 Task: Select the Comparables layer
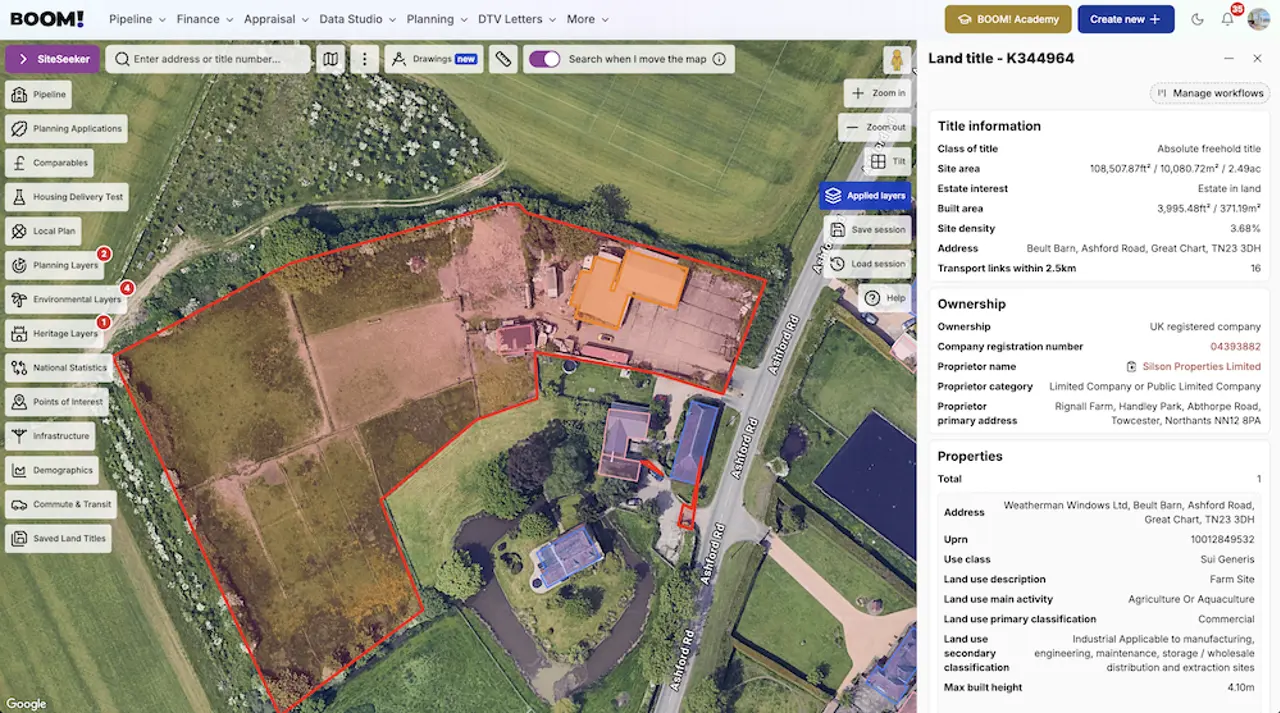pyautogui.click(x=50, y=162)
